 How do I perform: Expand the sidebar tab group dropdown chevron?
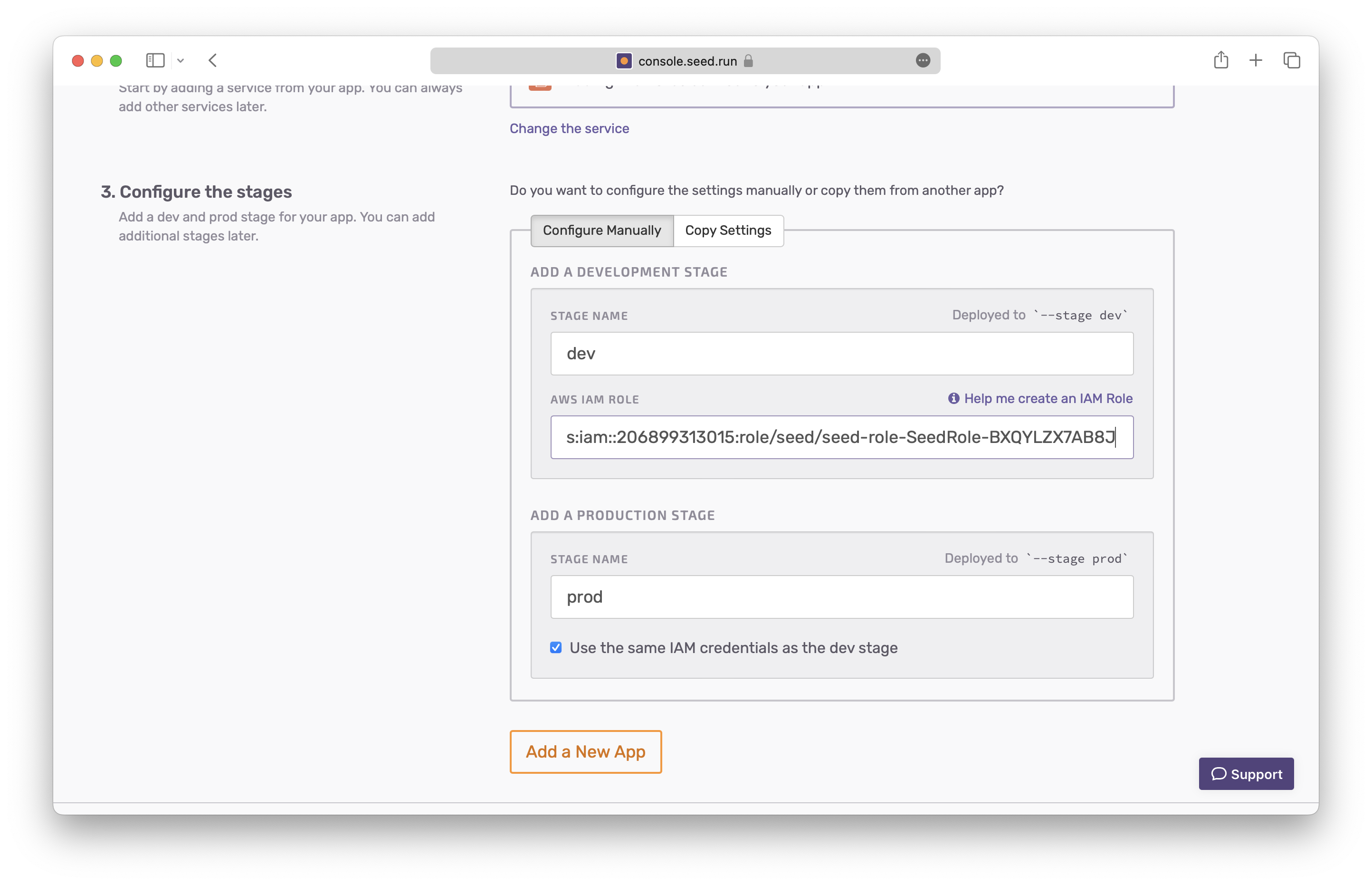pos(181,60)
